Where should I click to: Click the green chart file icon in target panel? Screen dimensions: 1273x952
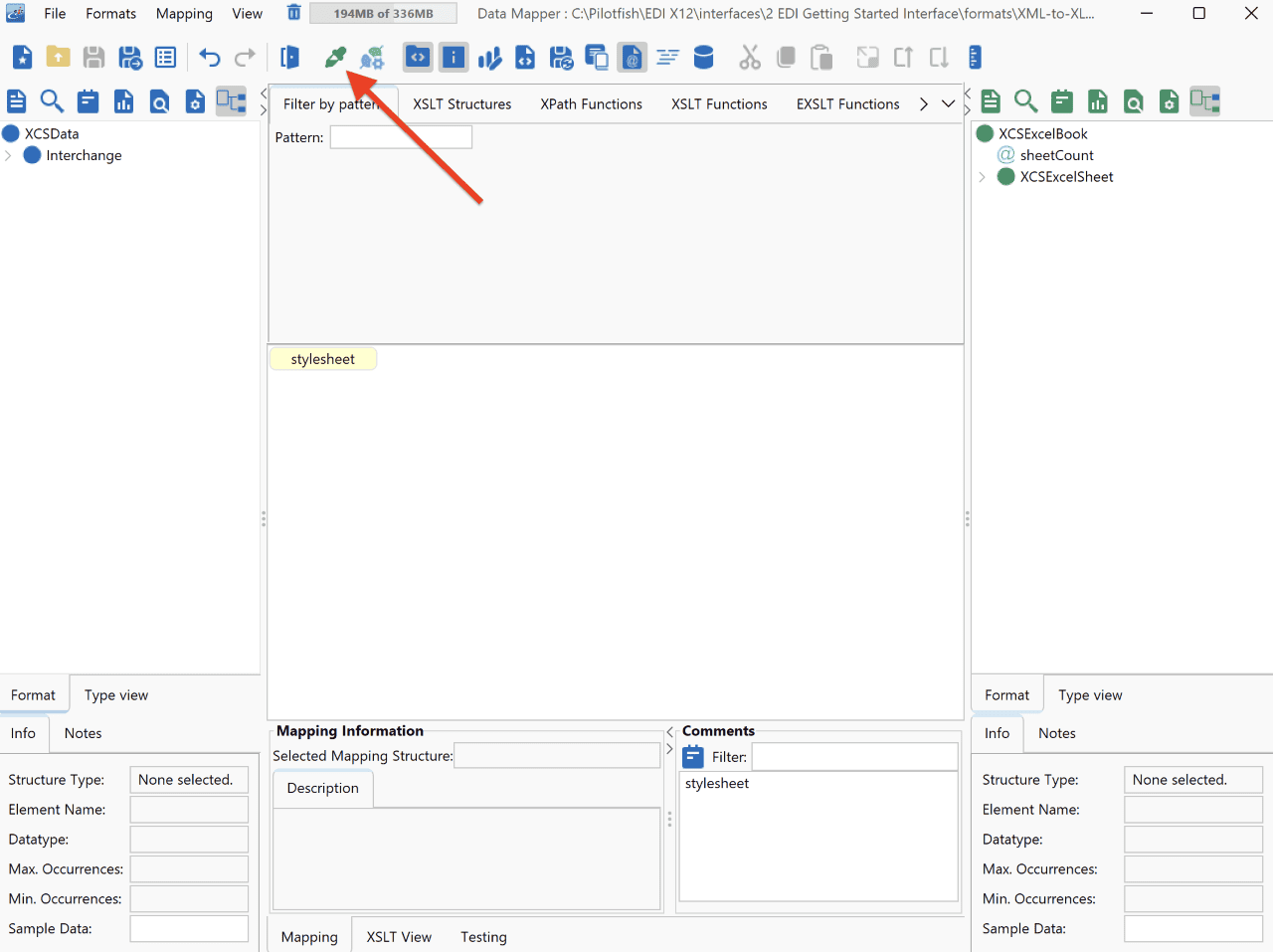click(x=1098, y=101)
